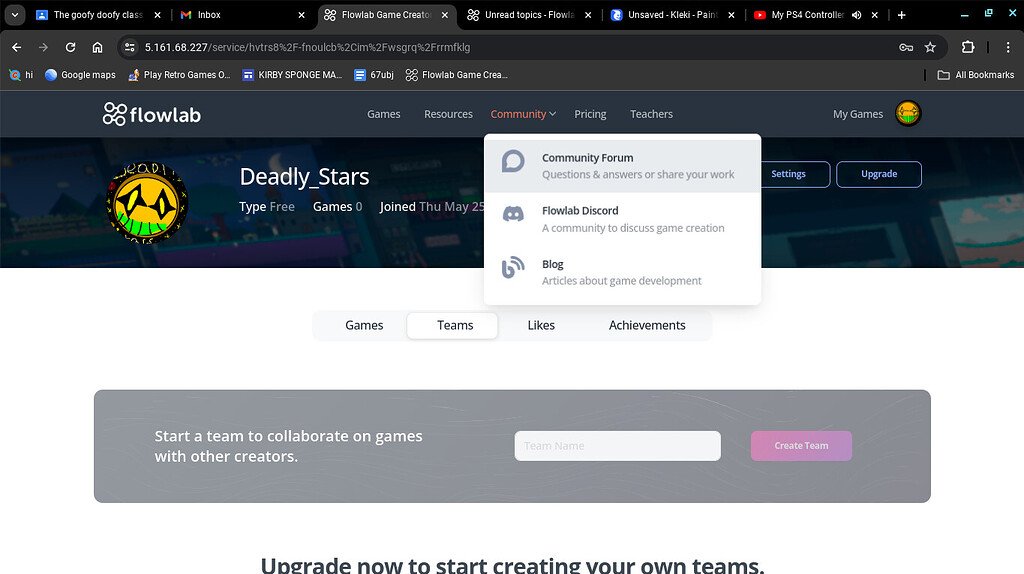The image size is (1024, 574).
Task: Click Teachers in the top navigation
Action: [x=651, y=114]
